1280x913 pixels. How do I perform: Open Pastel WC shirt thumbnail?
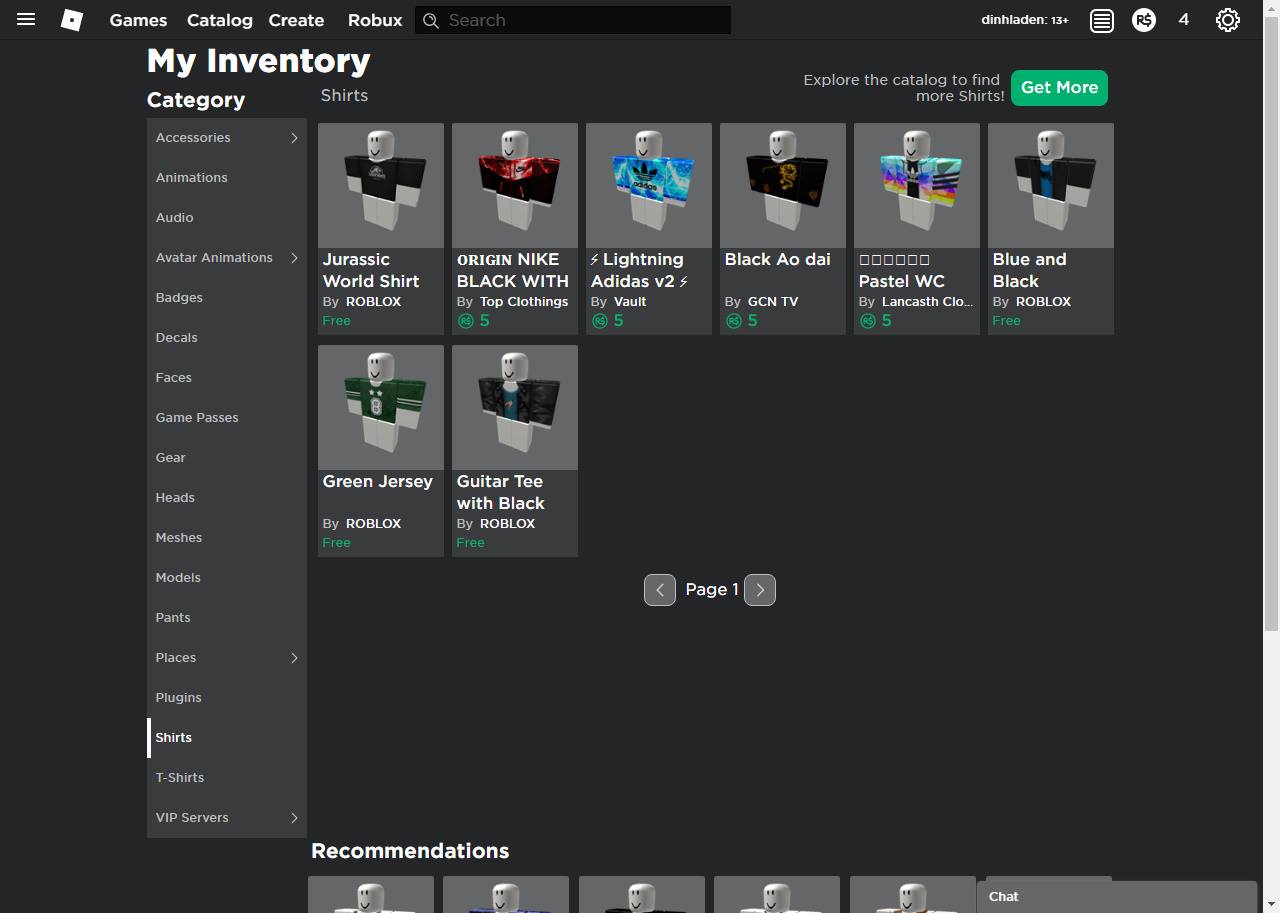point(917,185)
